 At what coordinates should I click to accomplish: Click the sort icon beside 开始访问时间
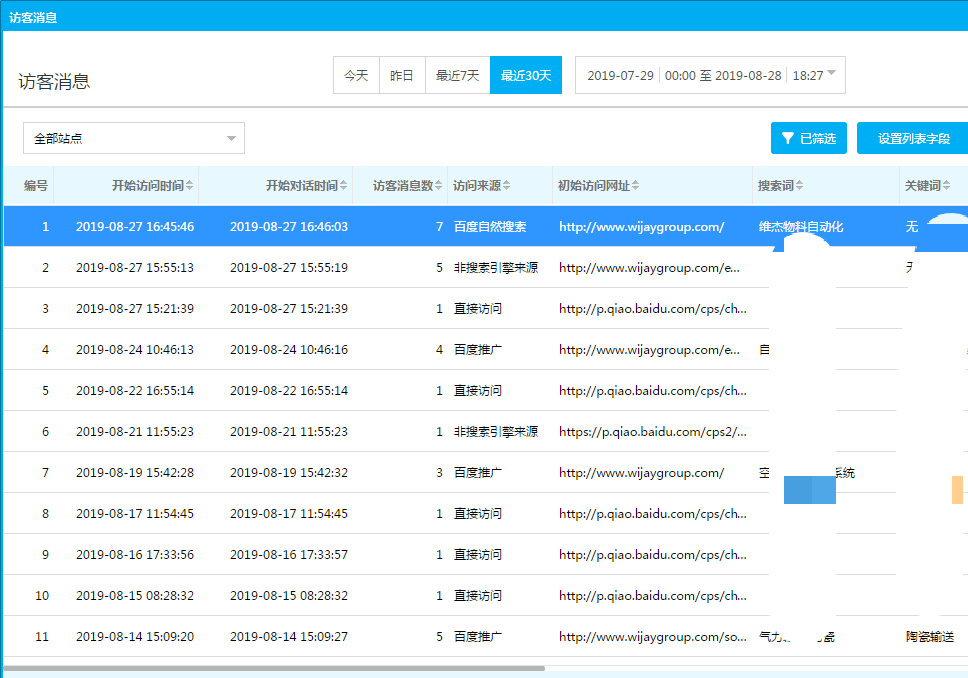[x=190, y=186]
